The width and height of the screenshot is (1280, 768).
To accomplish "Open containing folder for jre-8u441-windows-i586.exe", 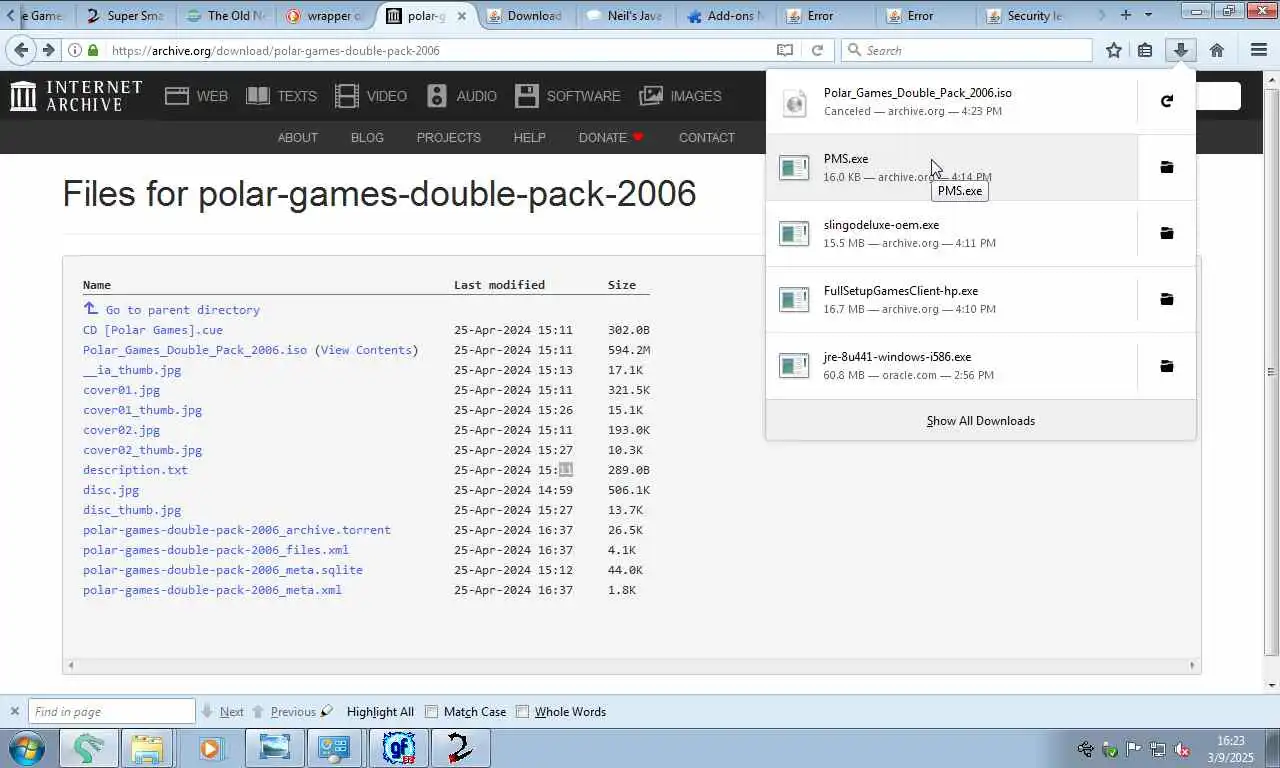I will [1166, 366].
